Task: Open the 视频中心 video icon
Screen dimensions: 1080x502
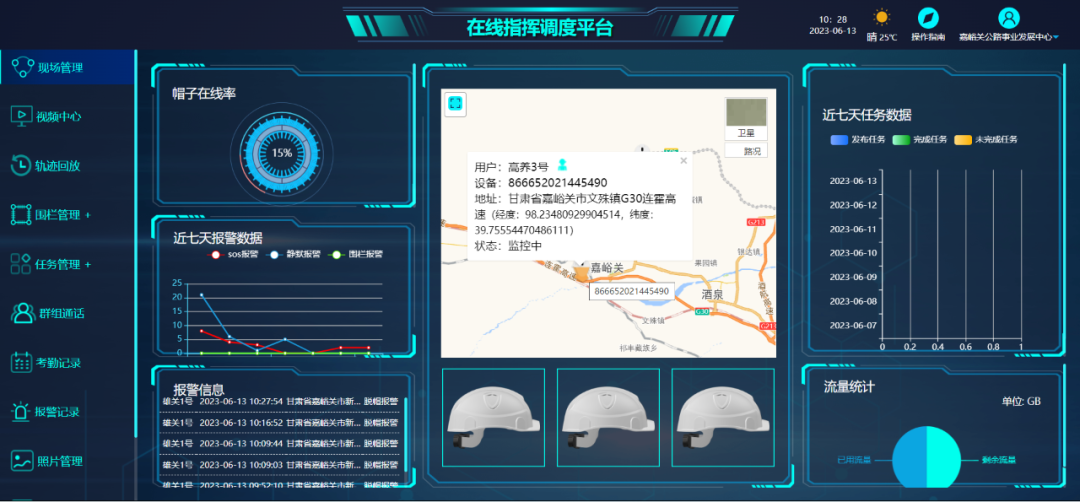Action: 21,116
